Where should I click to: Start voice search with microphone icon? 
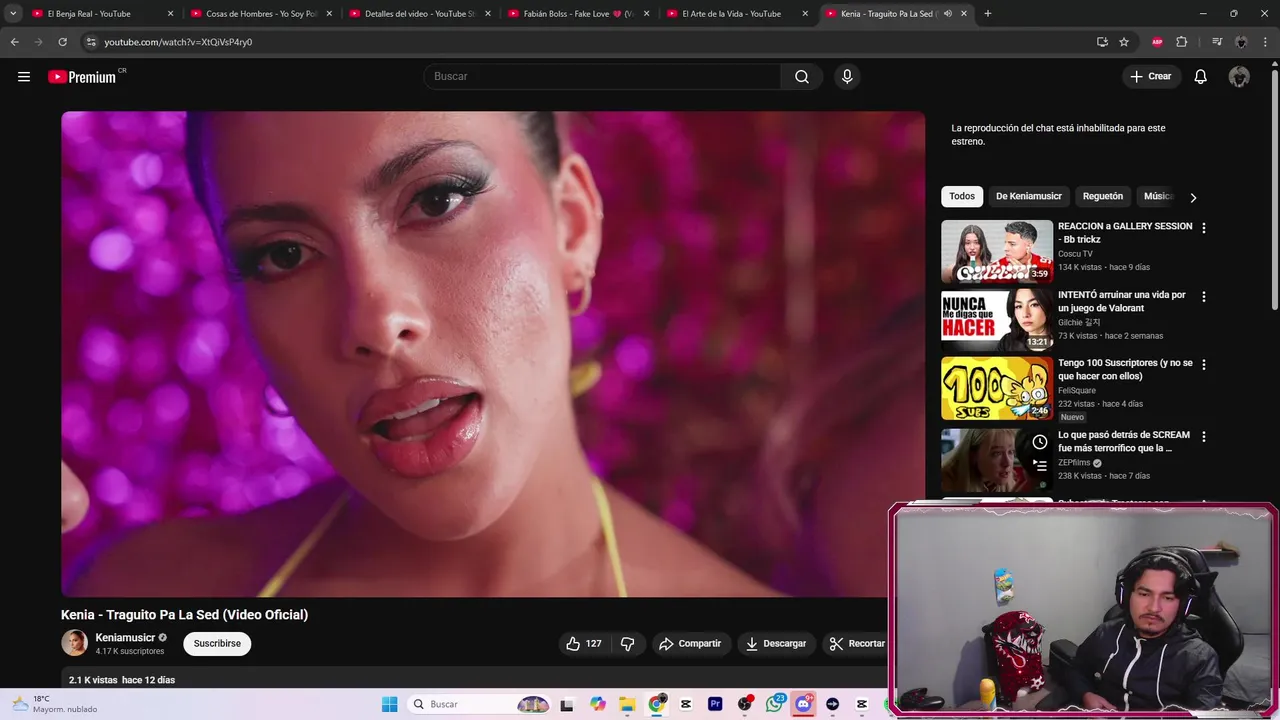point(847,77)
